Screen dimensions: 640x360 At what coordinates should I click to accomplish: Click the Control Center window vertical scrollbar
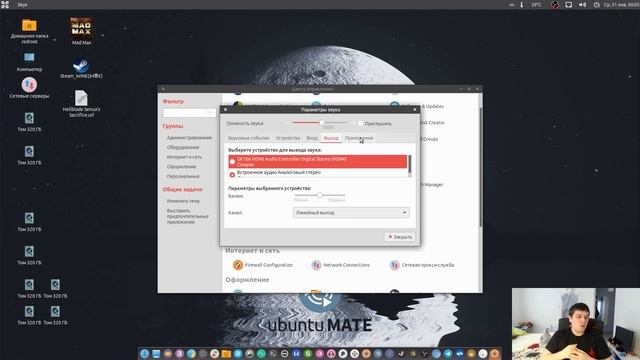pyautogui.click(x=480, y=167)
